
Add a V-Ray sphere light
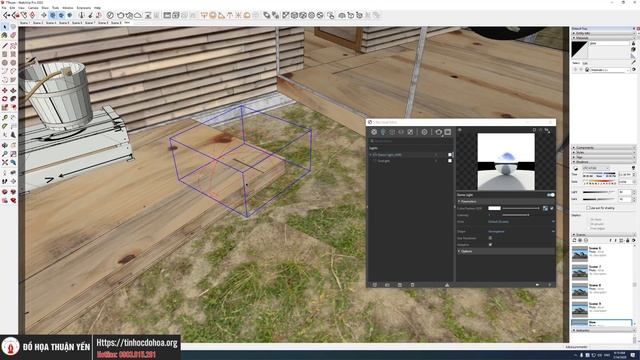tap(213, 15)
